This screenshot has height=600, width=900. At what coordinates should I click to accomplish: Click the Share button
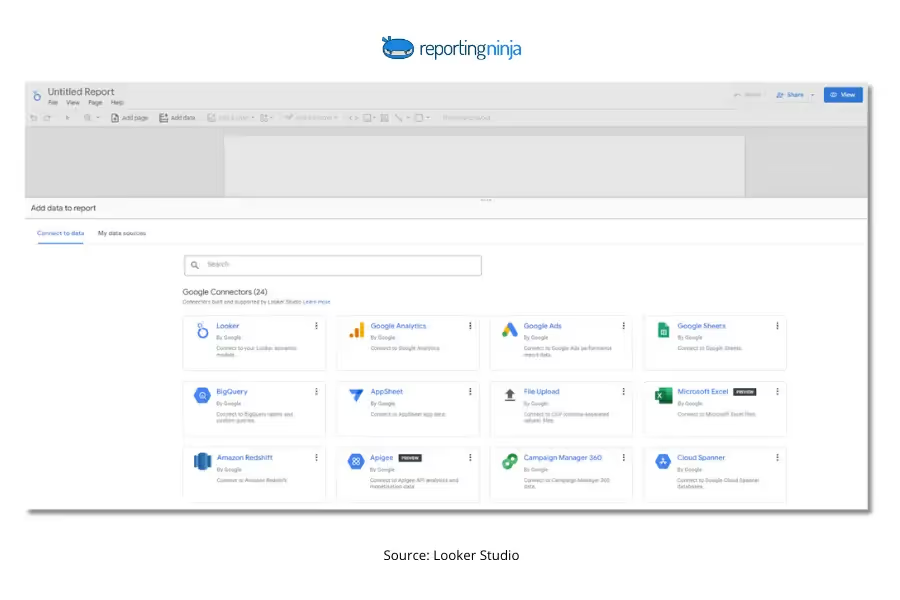(790, 95)
